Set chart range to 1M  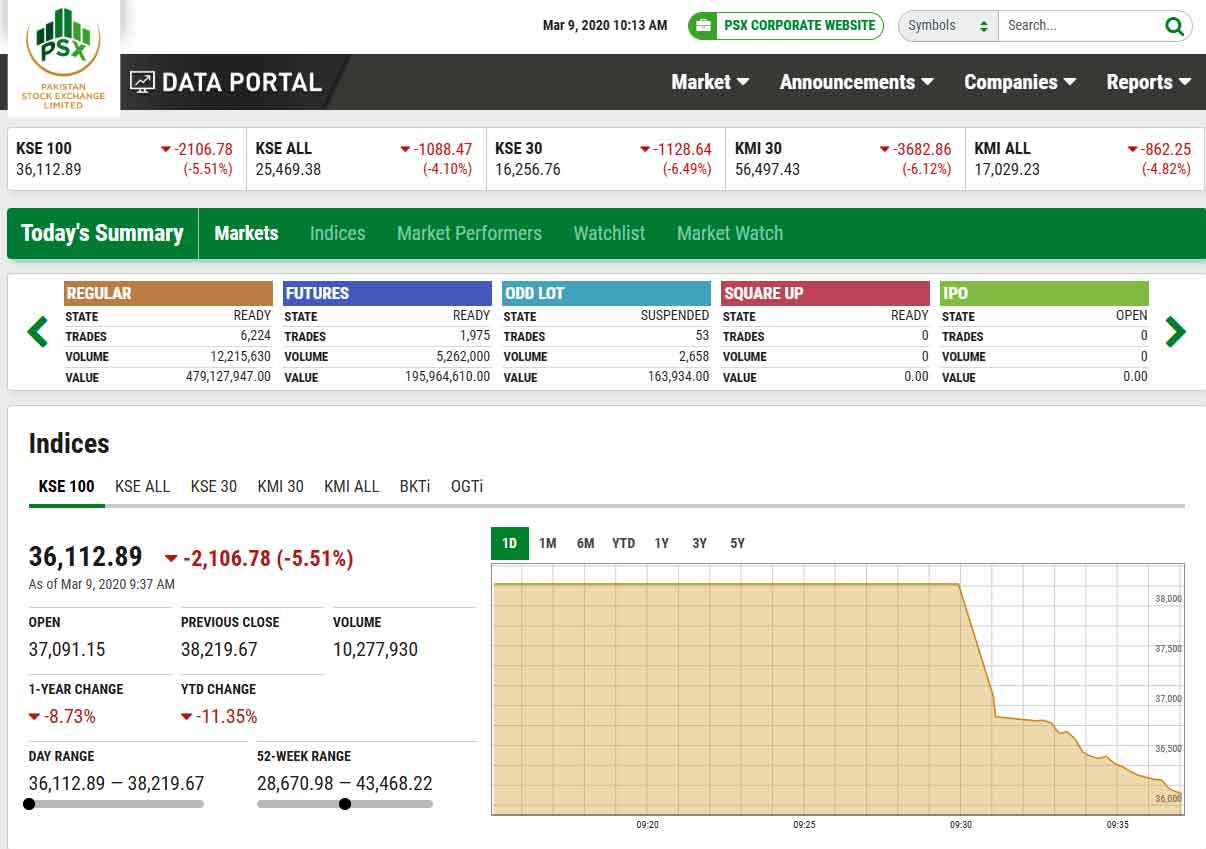(547, 543)
